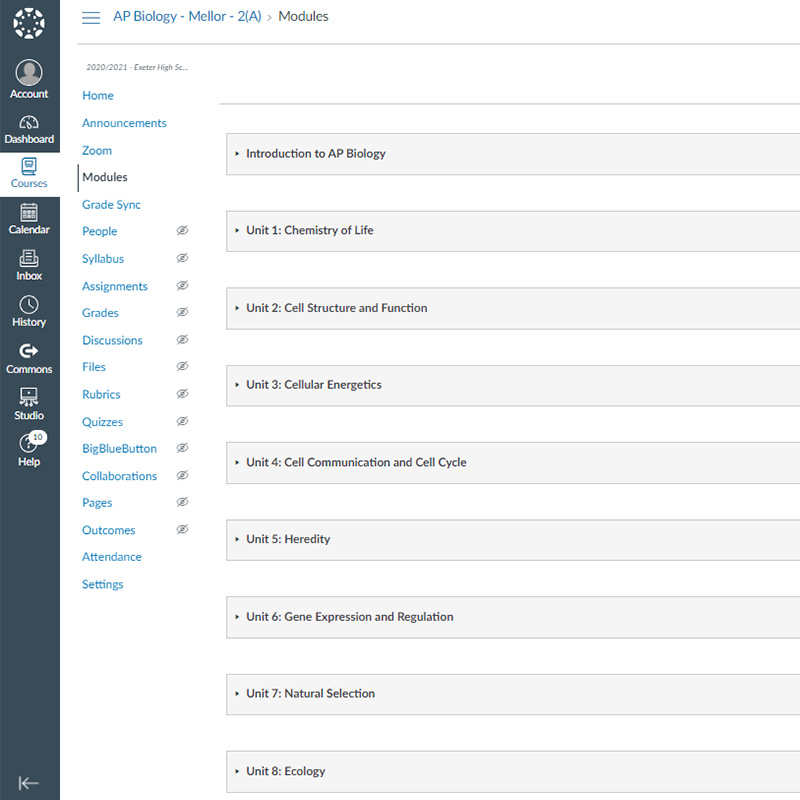Open the History clock icon
This screenshot has height=800, width=800.
29,305
